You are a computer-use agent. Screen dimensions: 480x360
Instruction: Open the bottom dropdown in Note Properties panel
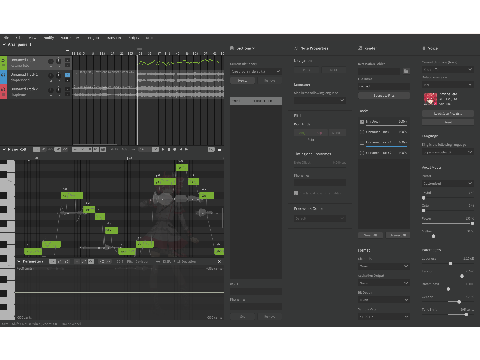[320, 218]
